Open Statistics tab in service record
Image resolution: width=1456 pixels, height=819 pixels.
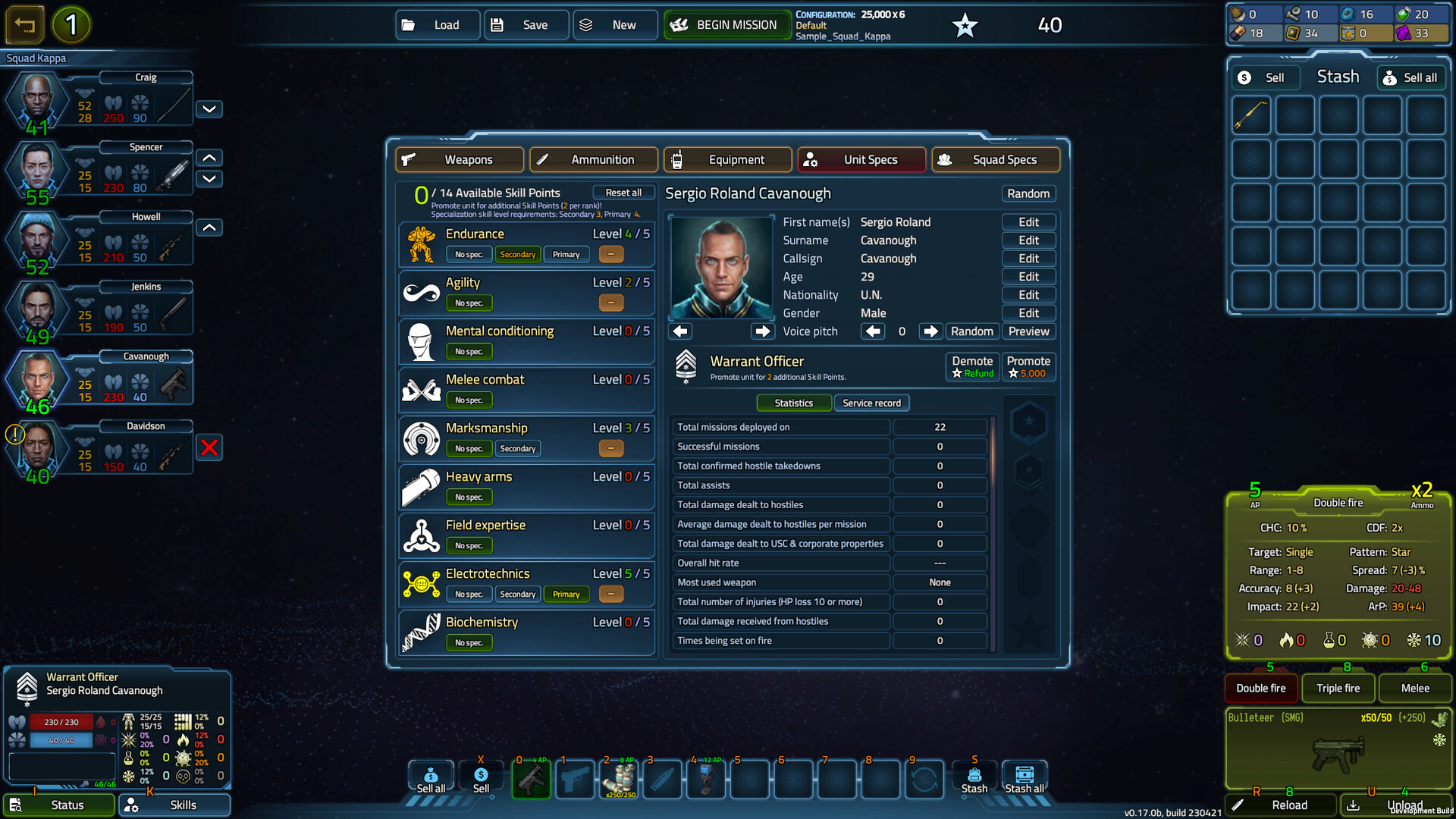click(793, 402)
